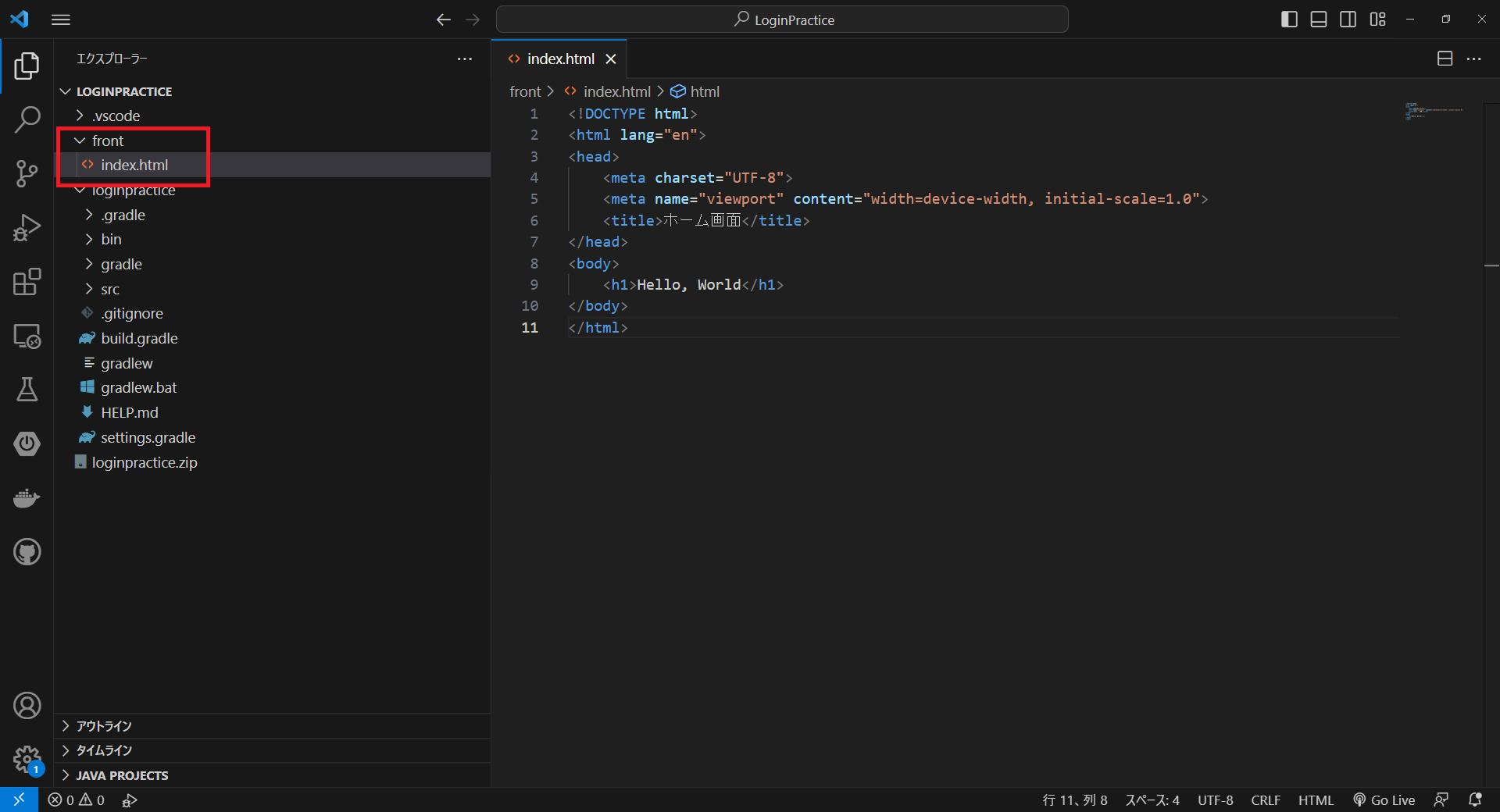Open the Run and Debug view
The image size is (1500, 812).
tap(27, 228)
